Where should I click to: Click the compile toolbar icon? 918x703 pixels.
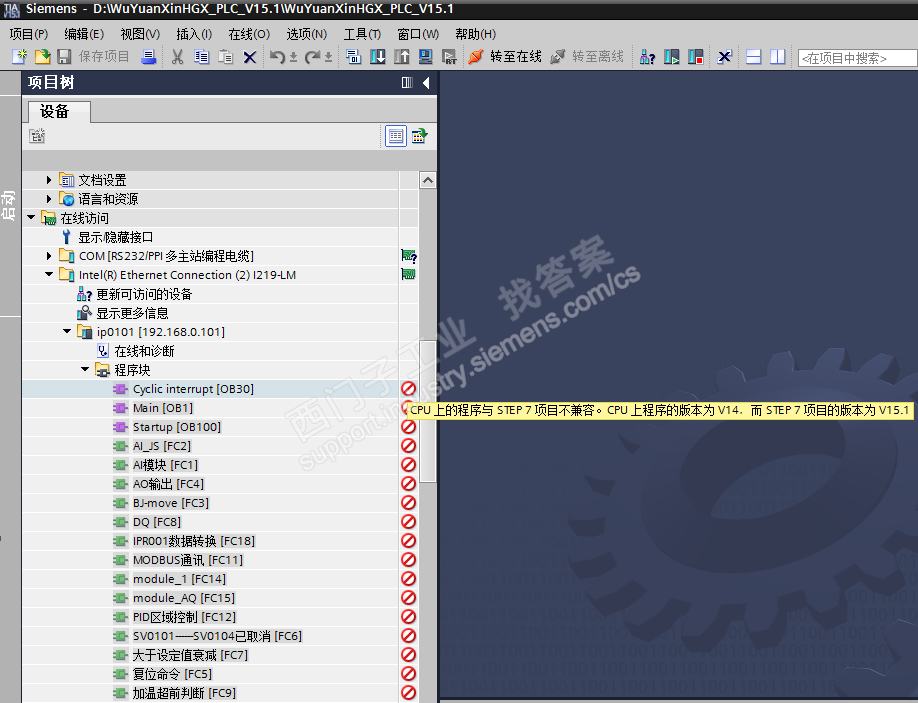click(354, 57)
